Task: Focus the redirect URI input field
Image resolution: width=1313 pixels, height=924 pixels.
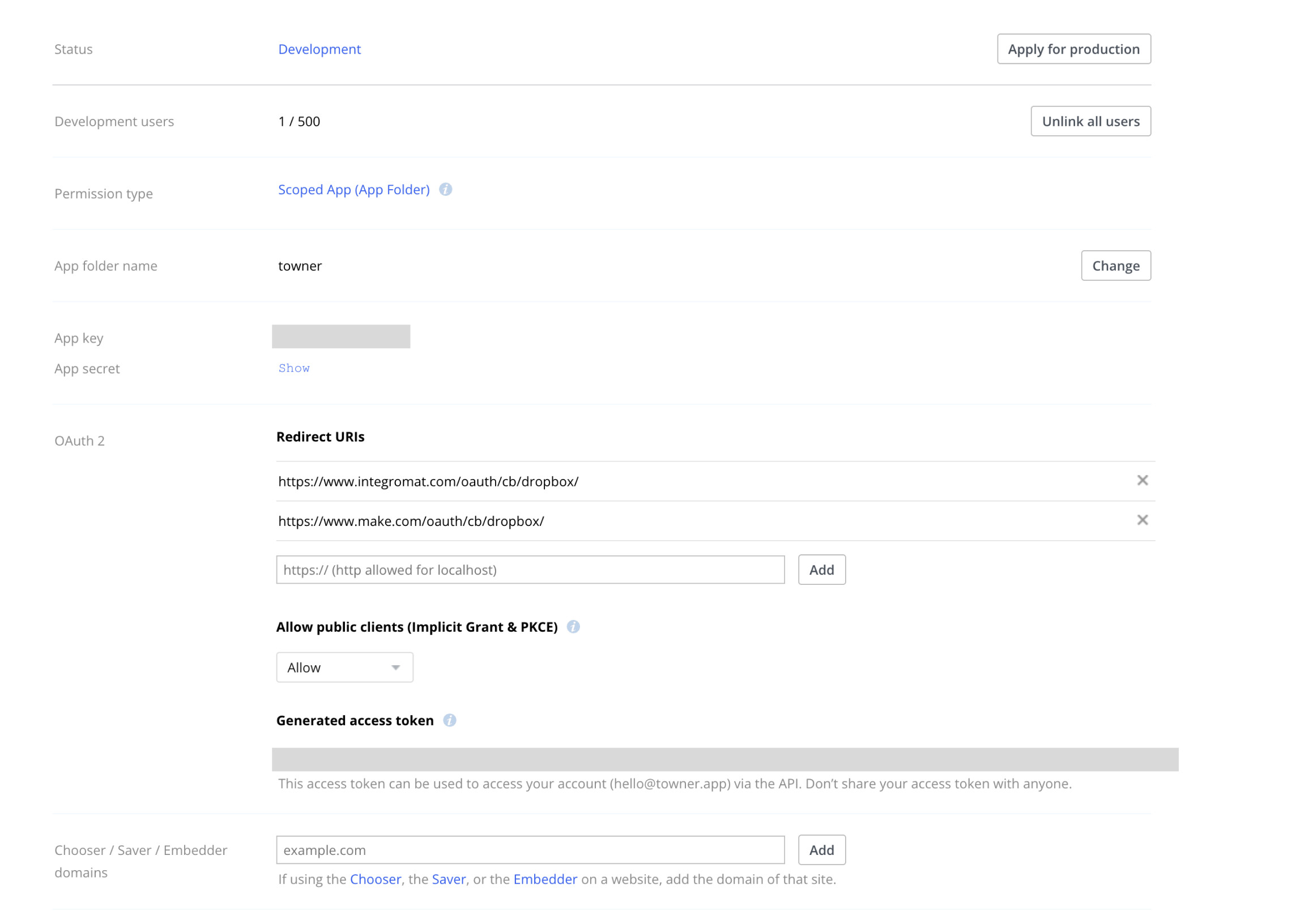Action: [x=530, y=570]
